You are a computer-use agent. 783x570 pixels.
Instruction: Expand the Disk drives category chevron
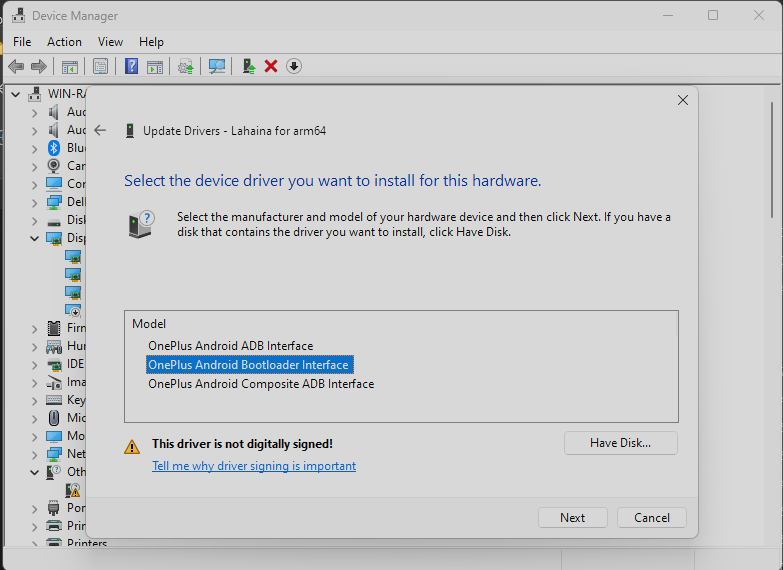[34, 221]
